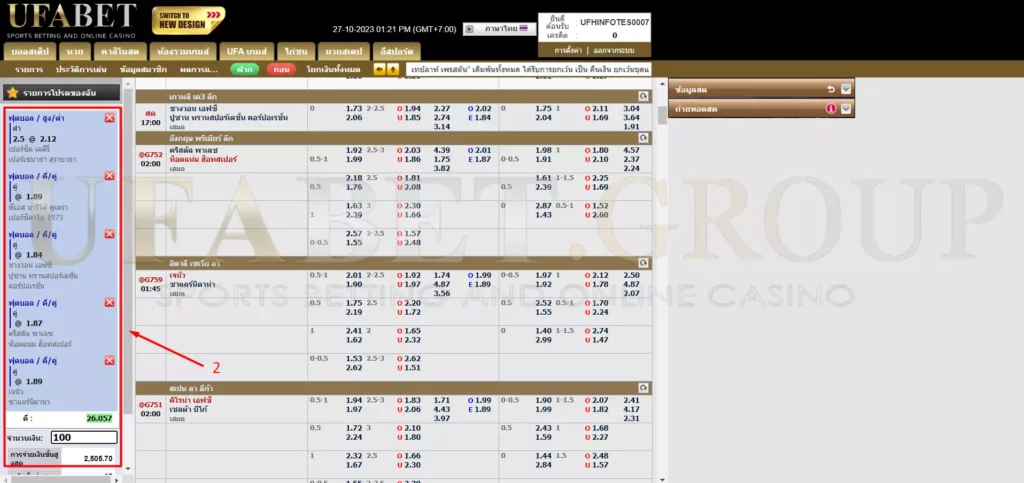The image size is (1024, 483).
Task: Click the return arrow icon in ข้อมูลสด panel
Action: 831,88
